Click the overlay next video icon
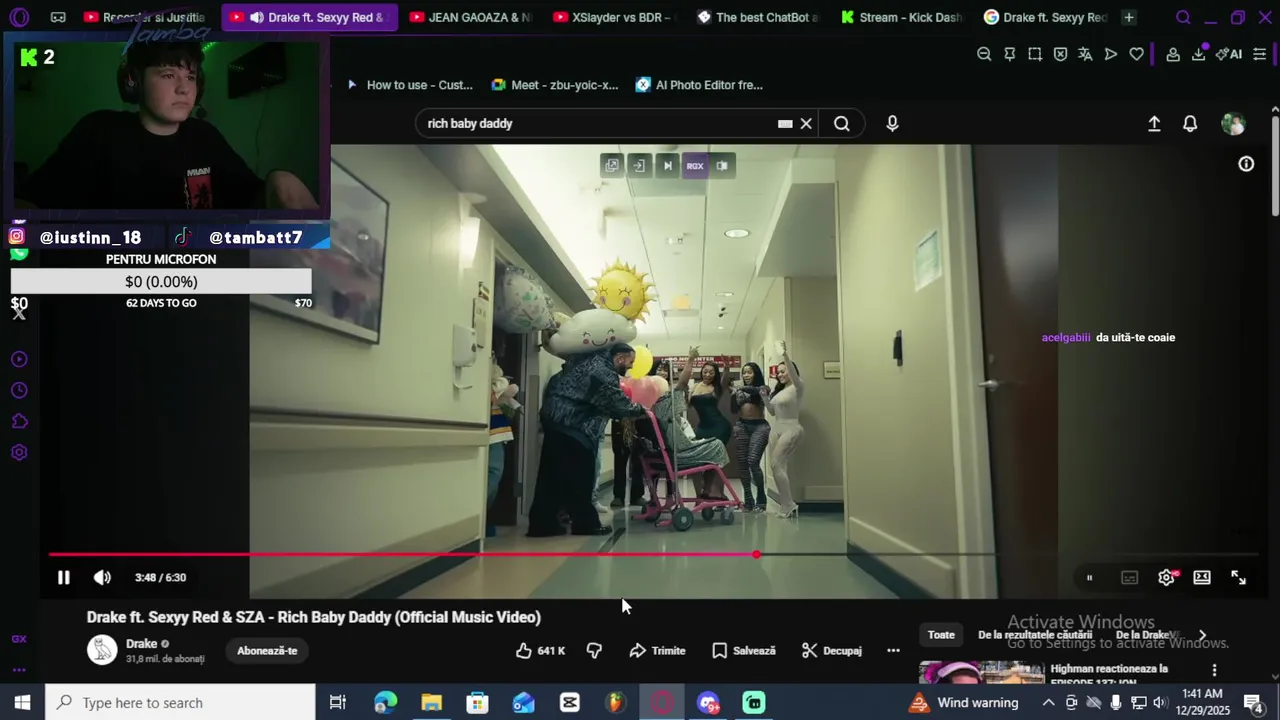 click(667, 166)
